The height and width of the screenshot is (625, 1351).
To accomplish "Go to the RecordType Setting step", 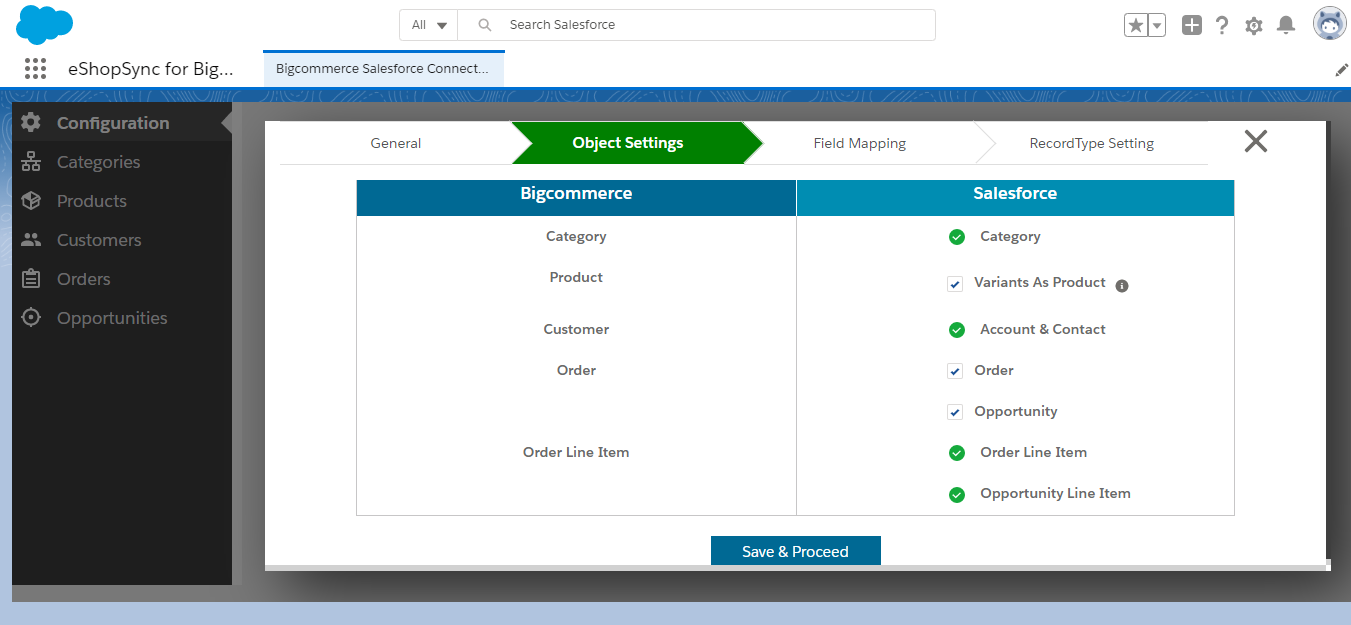I will [1091, 143].
